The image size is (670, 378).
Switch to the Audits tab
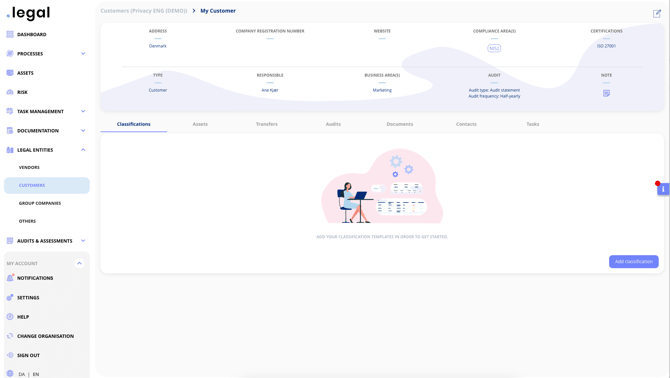[333, 124]
